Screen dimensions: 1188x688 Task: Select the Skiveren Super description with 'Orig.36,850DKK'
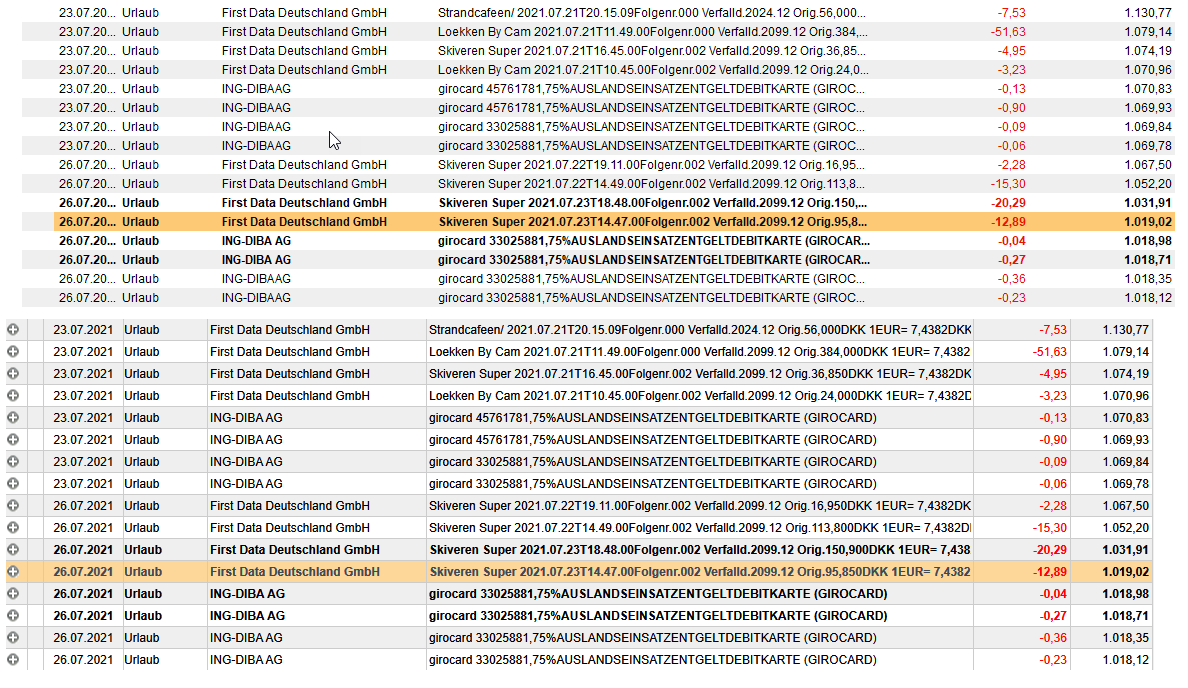[700, 374]
